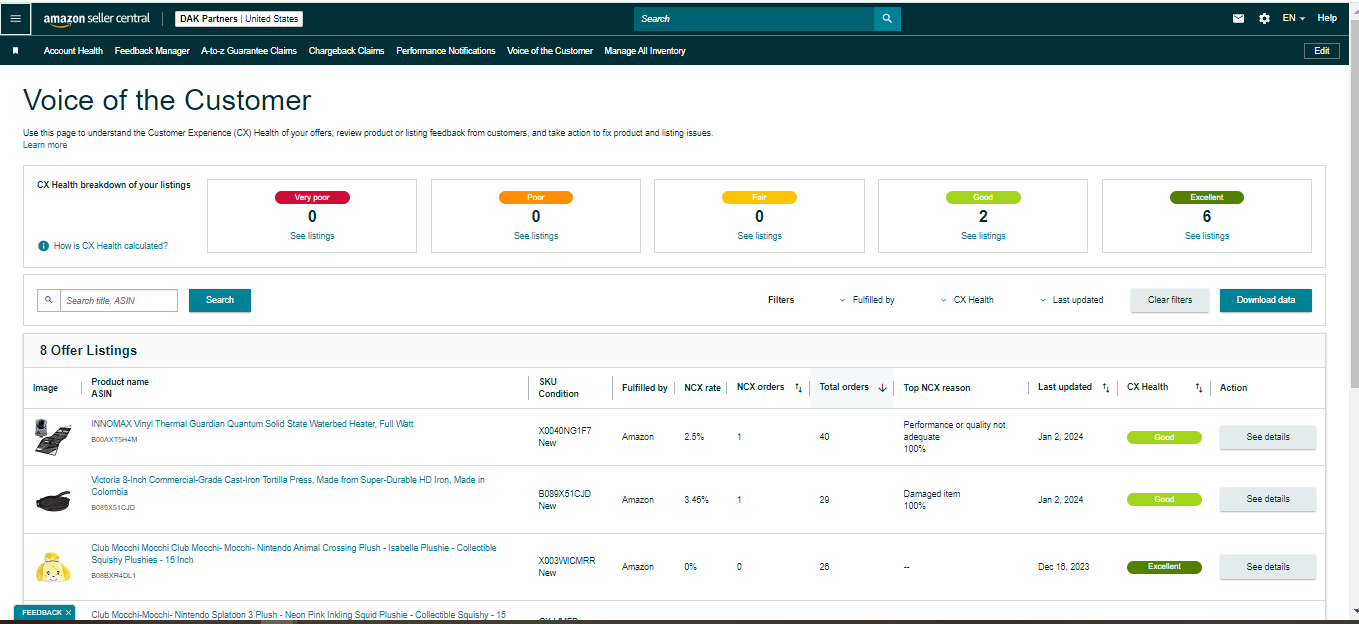This screenshot has height=624, width=1359.
Task: Click the Amazon Seller Central logo
Action: pyautogui.click(x=97, y=18)
